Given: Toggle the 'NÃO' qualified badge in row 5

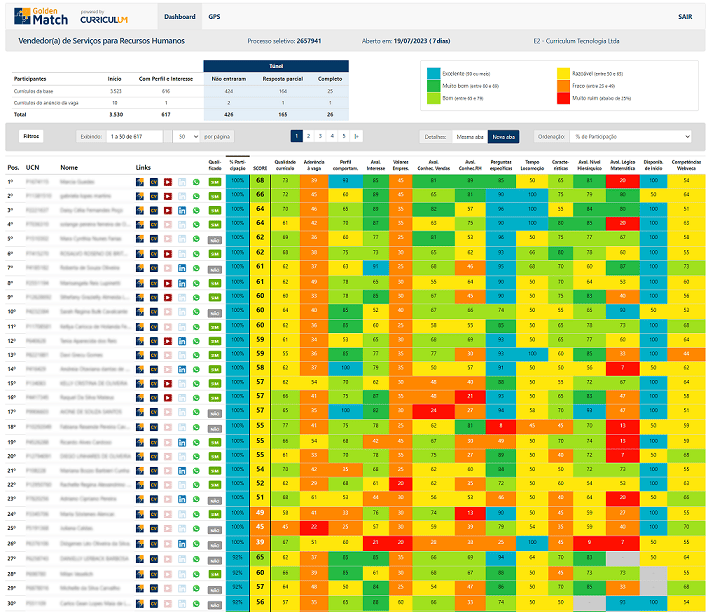Looking at the screenshot, I should (x=215, y=240).
